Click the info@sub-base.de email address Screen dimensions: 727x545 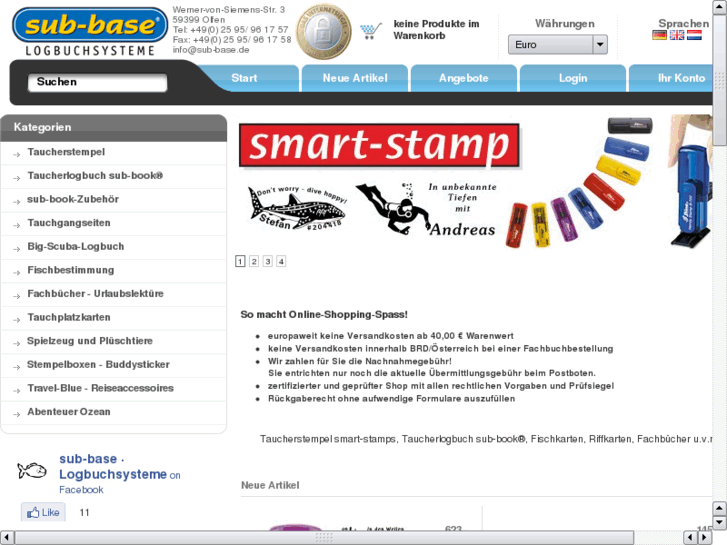pyautogui.click(x=211, y=50)
